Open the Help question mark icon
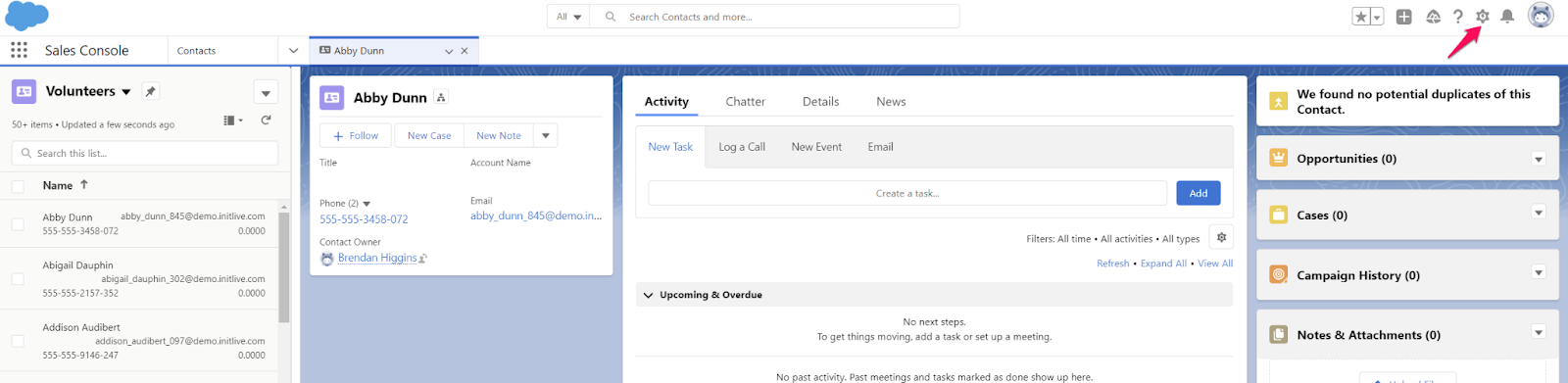This screenshot has width=1568, height=383. 1458,17
